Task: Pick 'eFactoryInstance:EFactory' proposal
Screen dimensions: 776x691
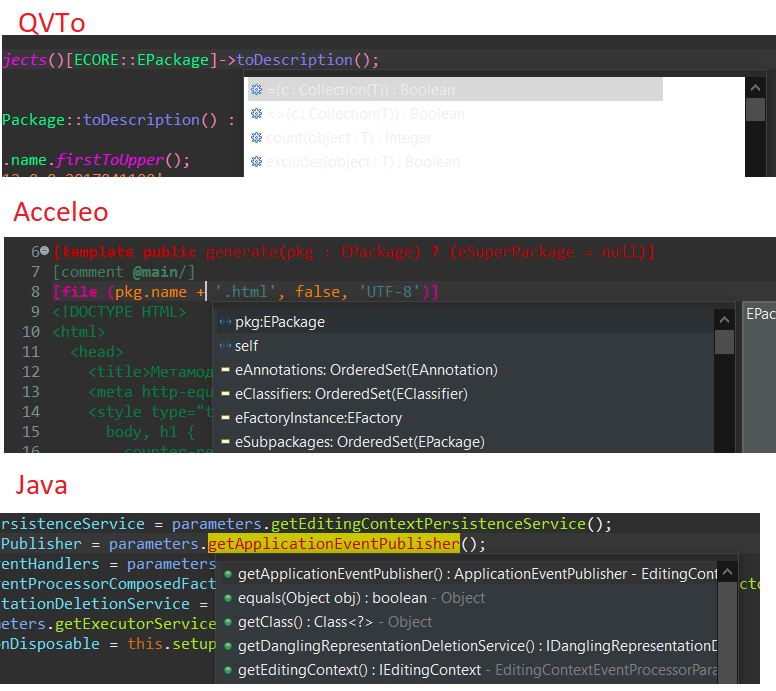Action: (465, 418)
